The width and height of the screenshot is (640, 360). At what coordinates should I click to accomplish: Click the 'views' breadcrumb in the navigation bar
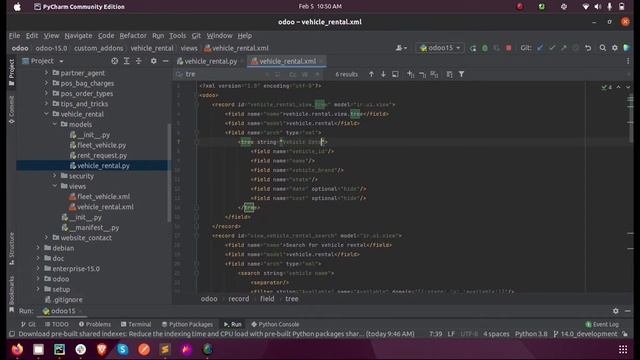click(x=189, y=48)
